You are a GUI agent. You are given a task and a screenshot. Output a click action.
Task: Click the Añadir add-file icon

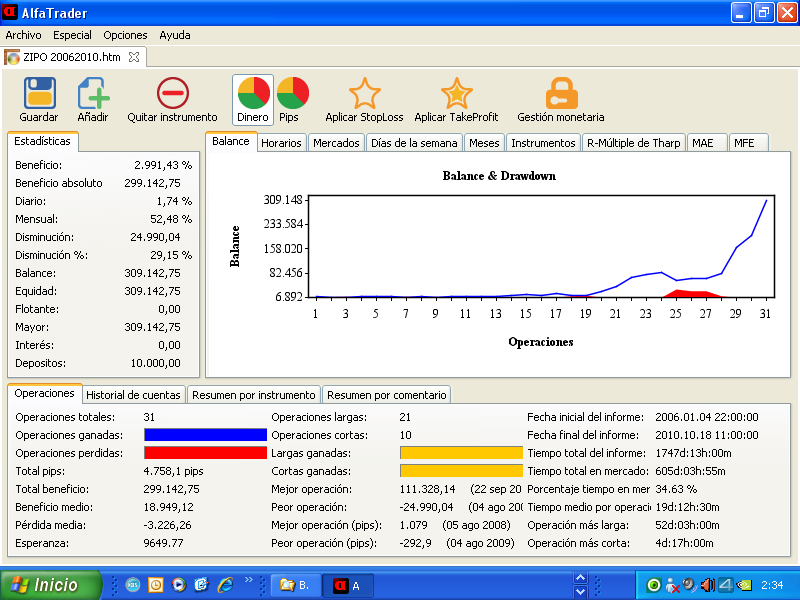pyautogui.click(x=93, y=94)
